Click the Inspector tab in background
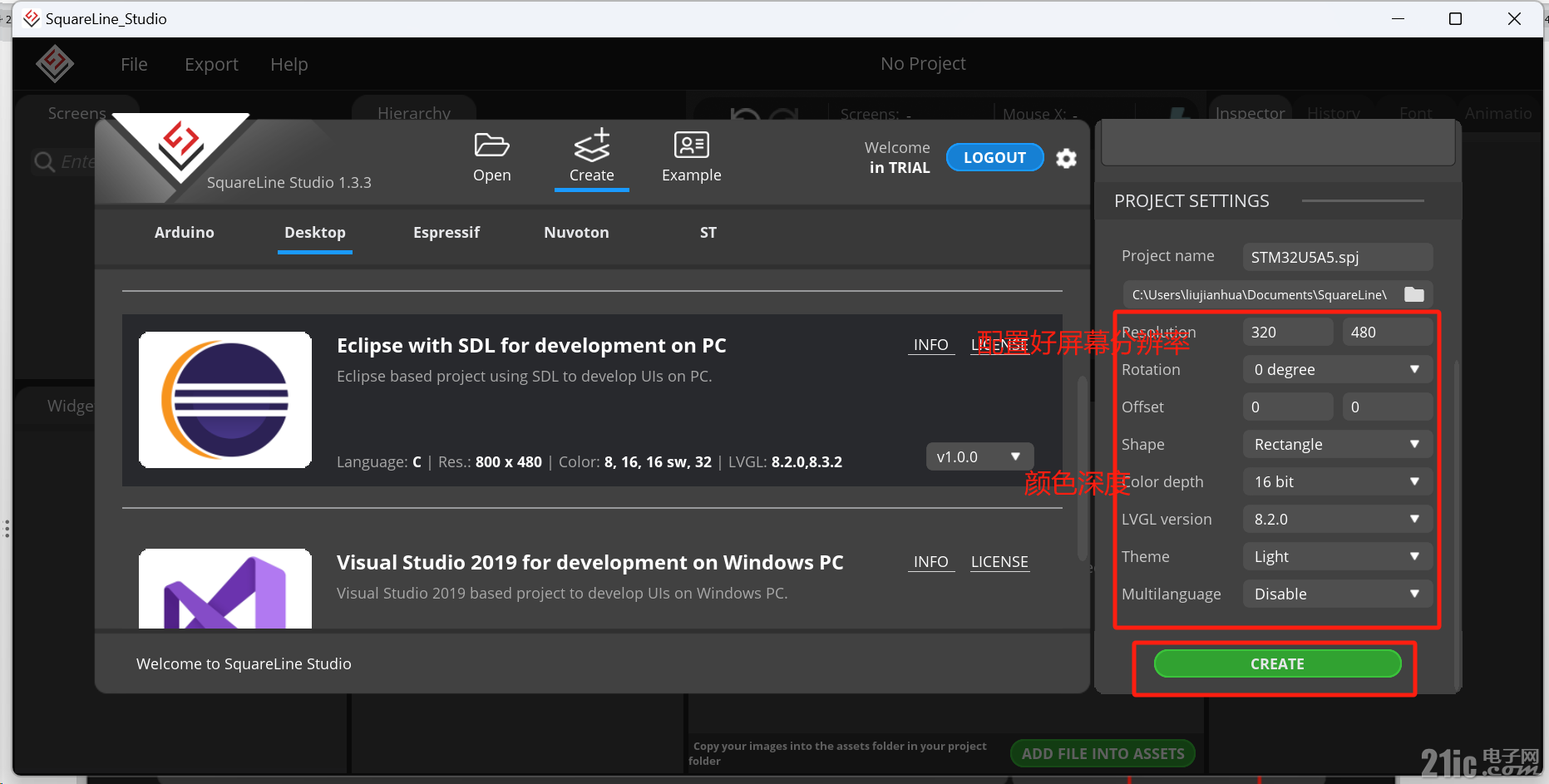 [x=1250, y=113]
